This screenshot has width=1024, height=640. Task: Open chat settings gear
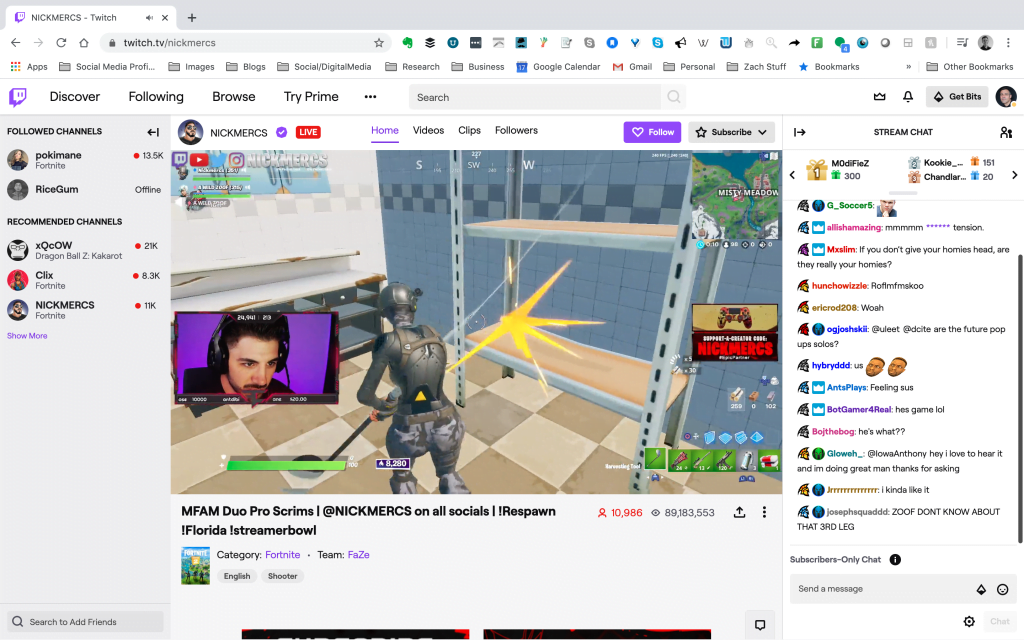tap(969, 621)
